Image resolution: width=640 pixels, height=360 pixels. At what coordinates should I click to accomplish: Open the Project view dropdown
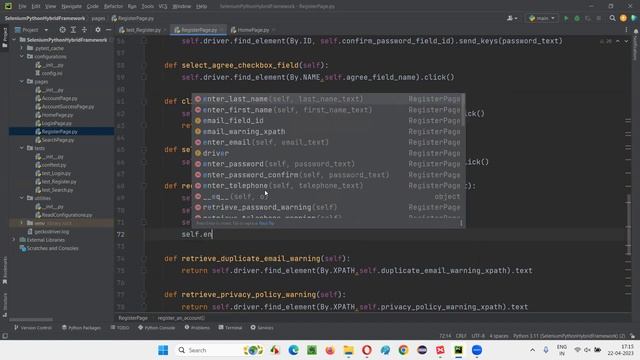32,30
